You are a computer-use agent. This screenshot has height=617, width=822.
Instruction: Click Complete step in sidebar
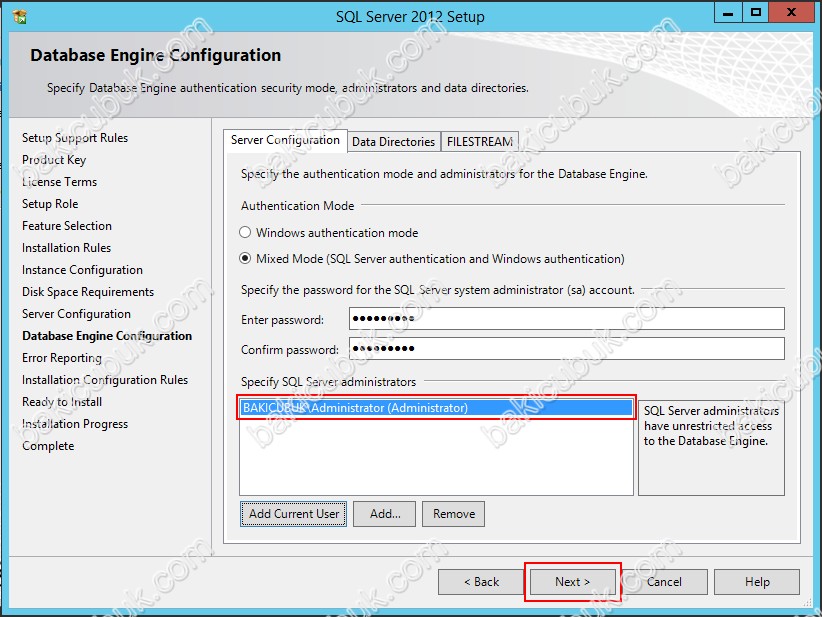coord(48,446)
